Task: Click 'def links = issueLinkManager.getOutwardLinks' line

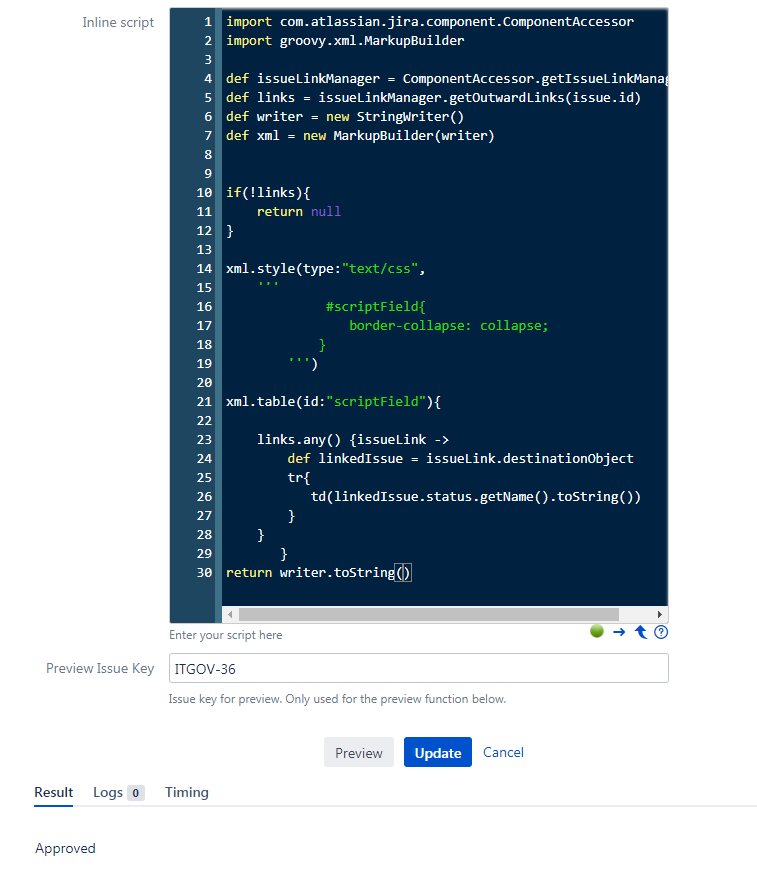Action: [x=433, y=98]
